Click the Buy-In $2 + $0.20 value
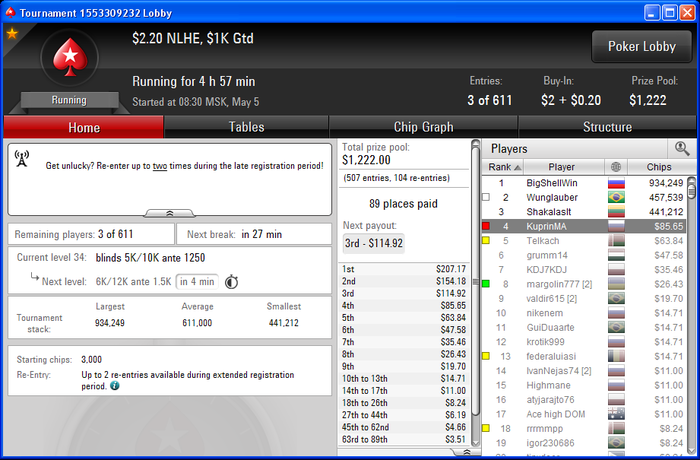Image resolution: width=700 pixels, height=460 pixels. pos(571,100)
